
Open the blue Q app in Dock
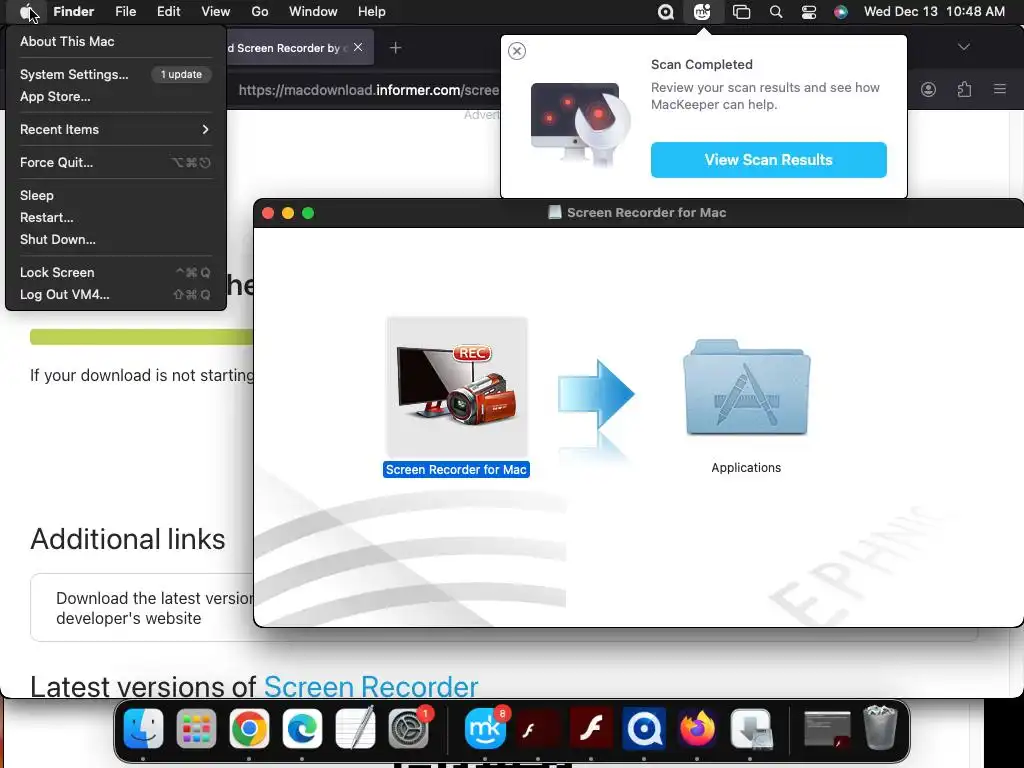pos(644,728)
